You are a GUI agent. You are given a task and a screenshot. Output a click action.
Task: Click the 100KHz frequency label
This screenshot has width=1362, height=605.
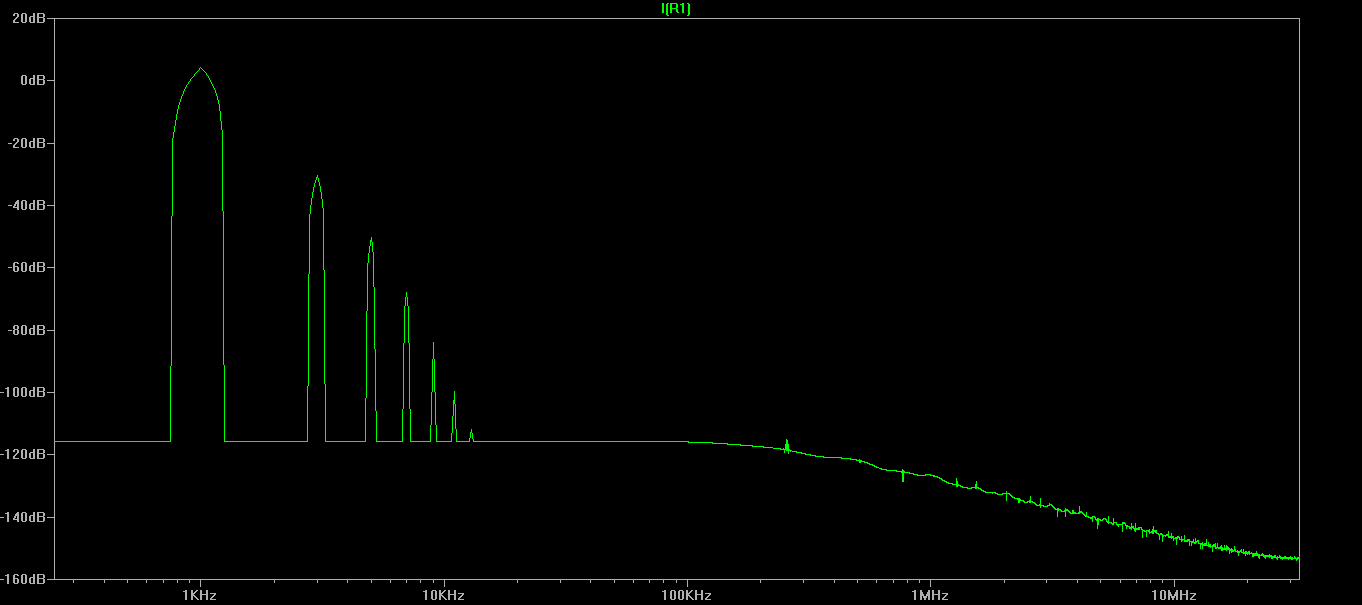686,595
